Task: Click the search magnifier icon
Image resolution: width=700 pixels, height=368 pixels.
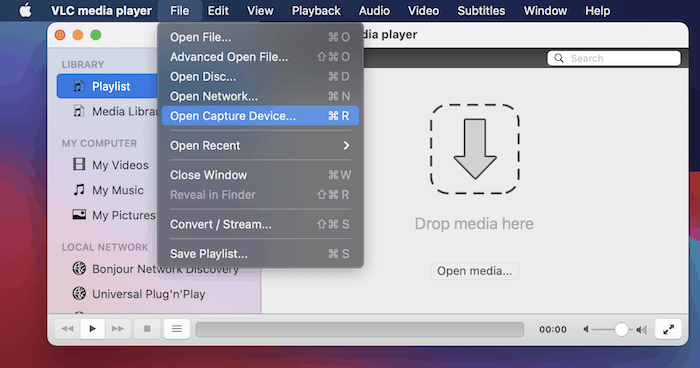Action: pos(558,58)
